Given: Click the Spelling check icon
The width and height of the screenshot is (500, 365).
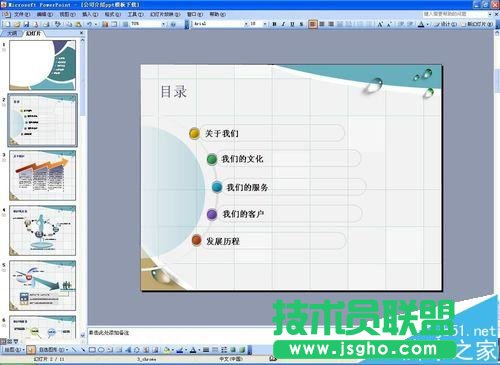Looking at the screenshot, I should click(57, 24).
